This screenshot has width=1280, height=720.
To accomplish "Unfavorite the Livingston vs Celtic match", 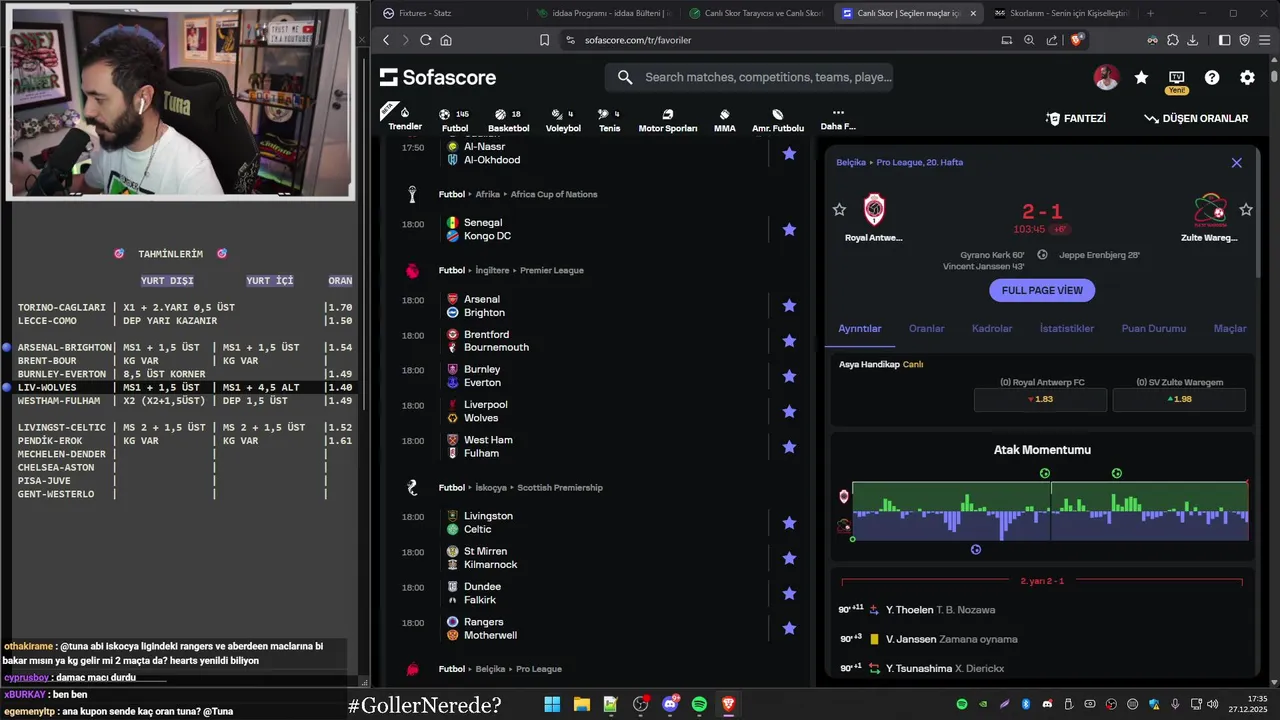I will pos(789,523).
